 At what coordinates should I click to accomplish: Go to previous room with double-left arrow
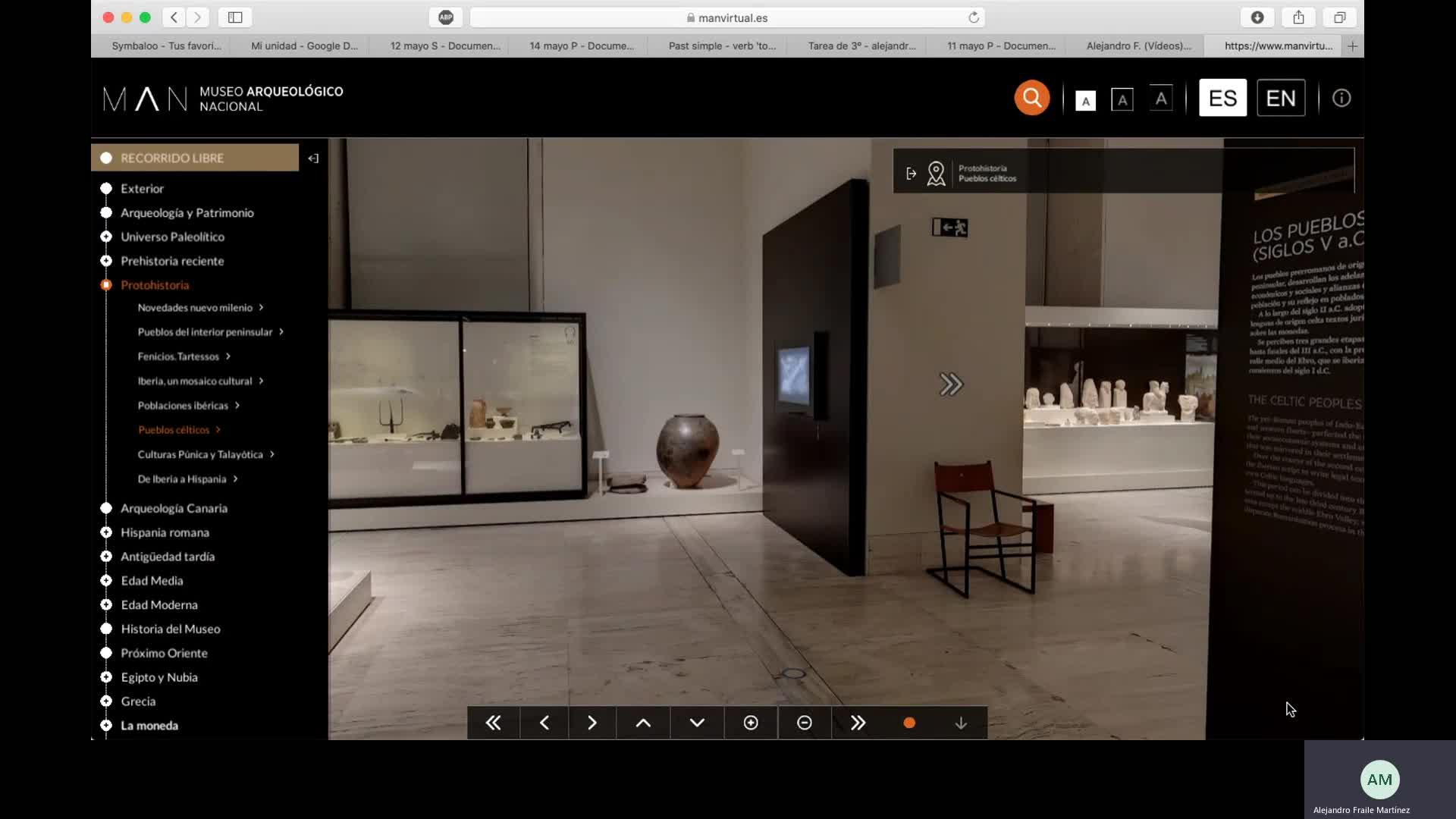(x=493, y=723)
